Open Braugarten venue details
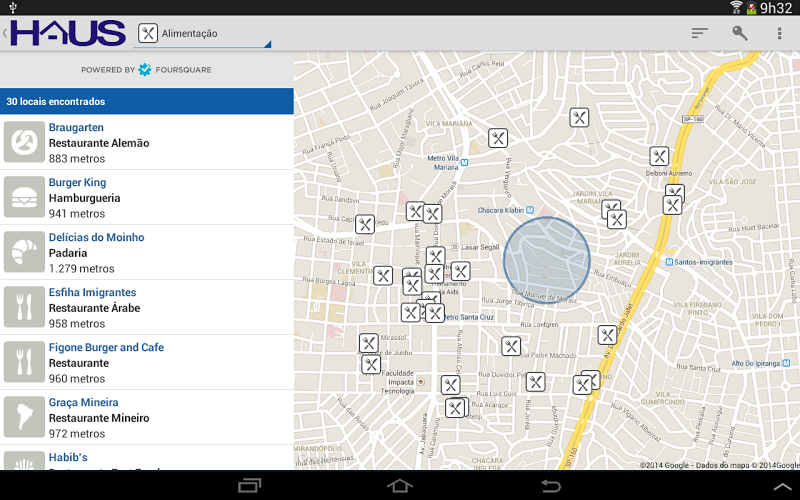The width and height of the screenshot is (800, 500). pyautogui.click(x=147, y=142)
